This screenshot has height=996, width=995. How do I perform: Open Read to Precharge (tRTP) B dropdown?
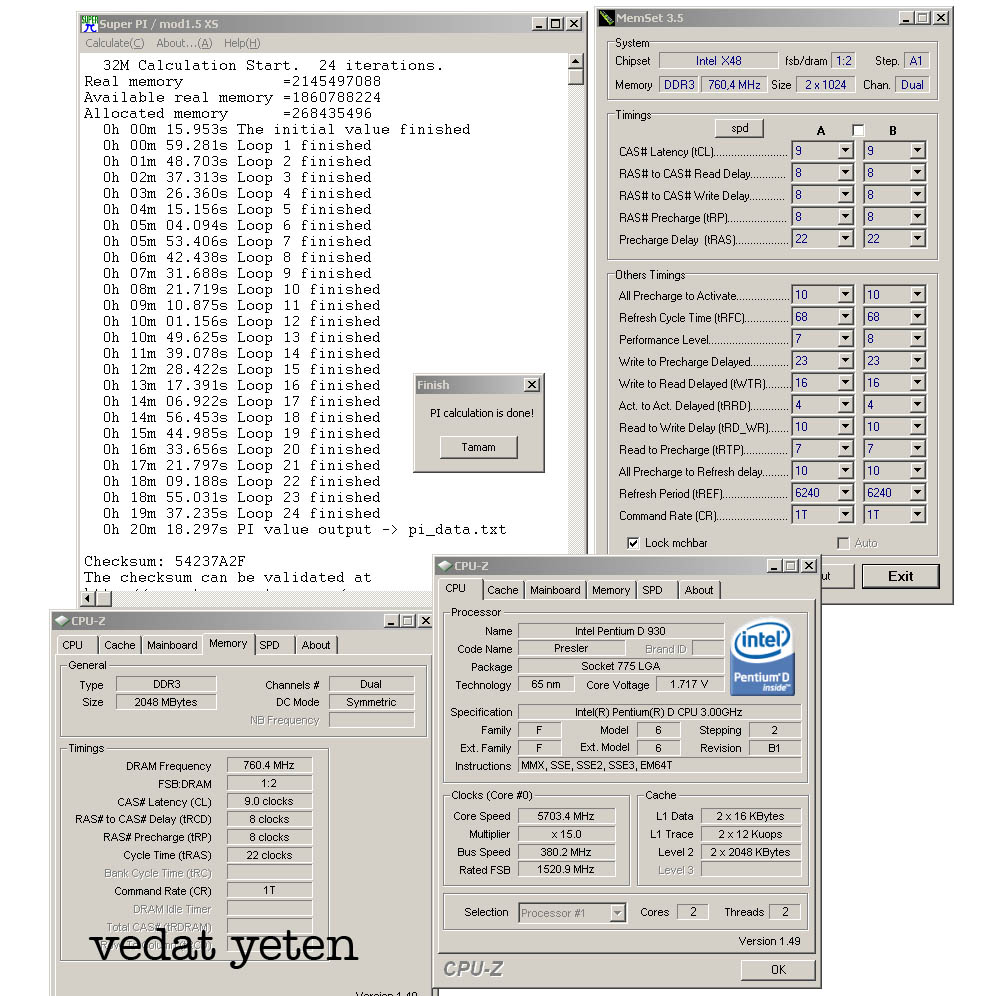[917, 448]
